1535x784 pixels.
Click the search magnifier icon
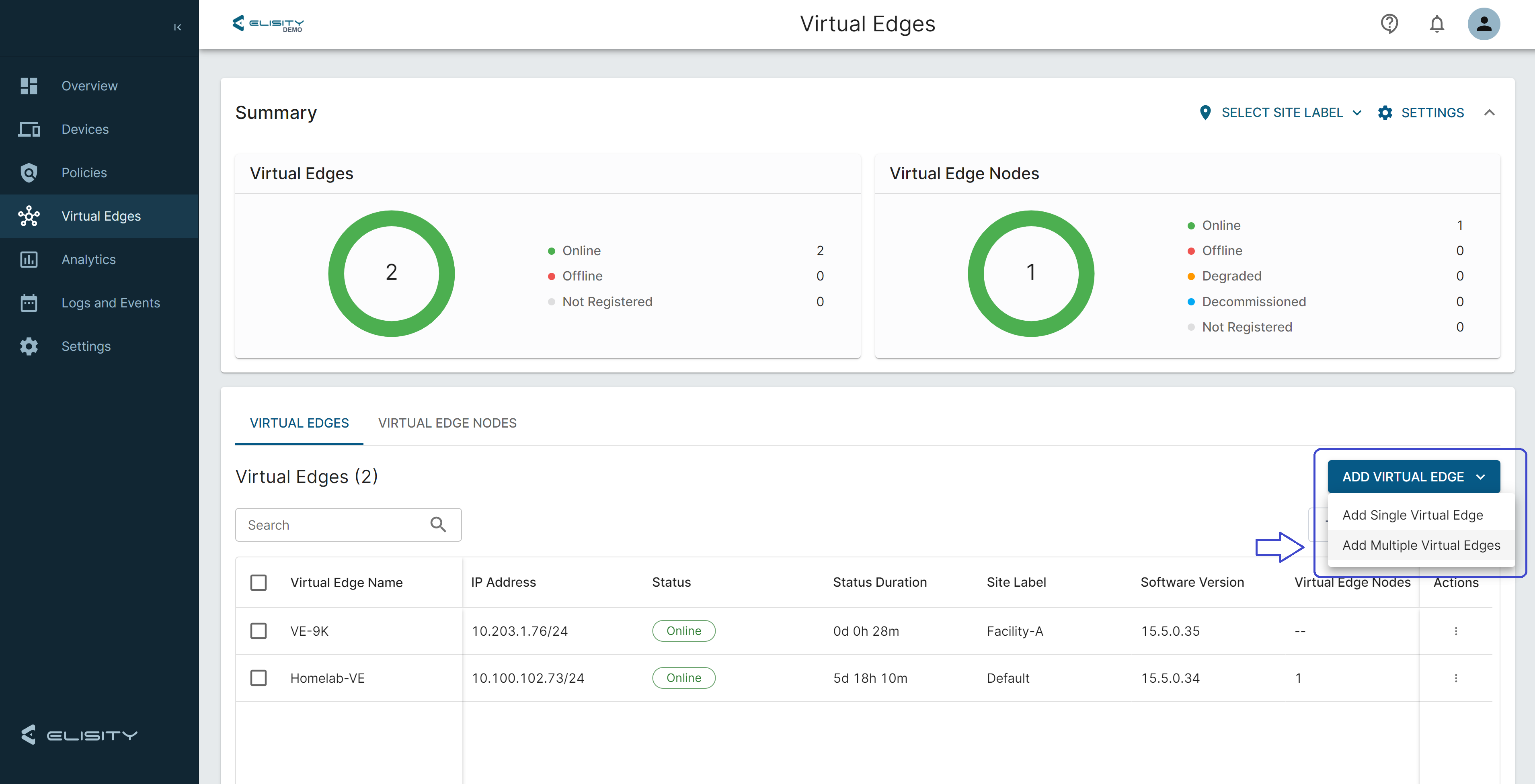pos(438,524)
